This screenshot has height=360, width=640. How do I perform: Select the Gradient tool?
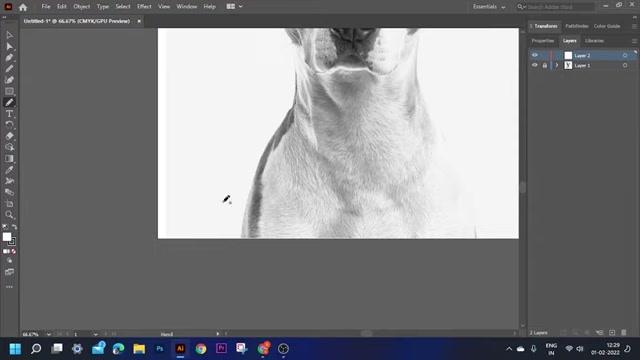click(x=9, y=159)
